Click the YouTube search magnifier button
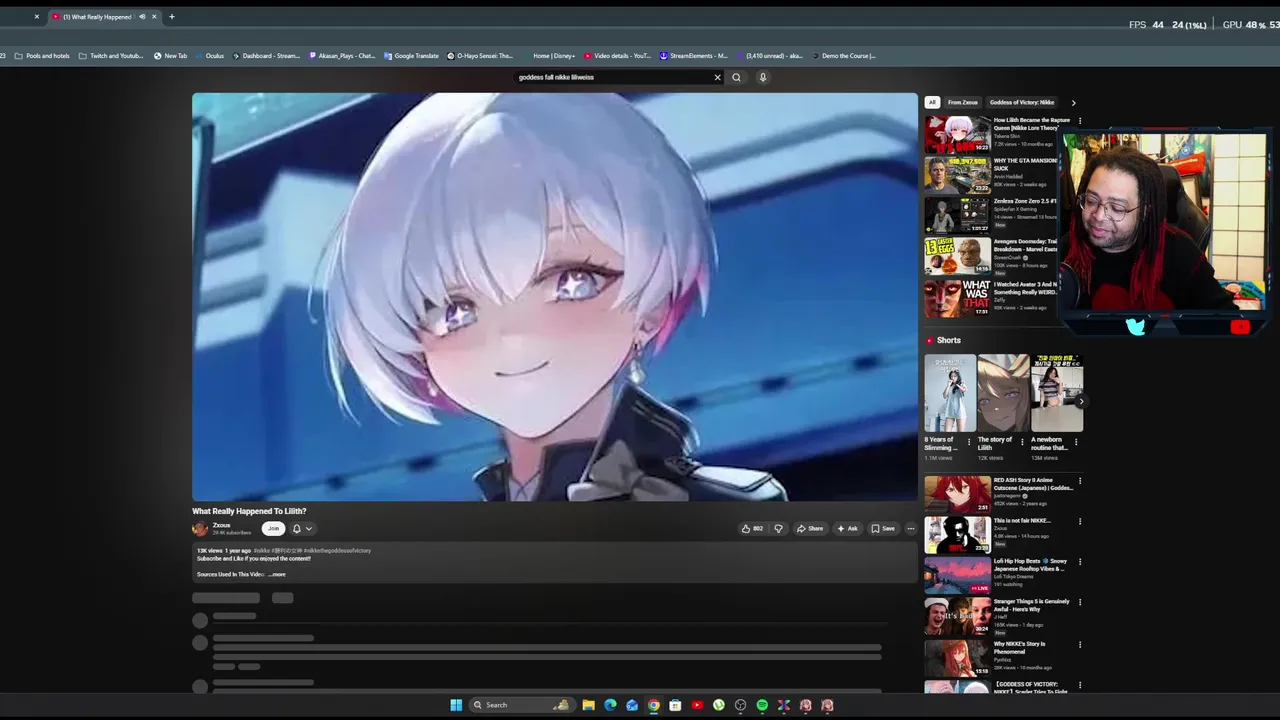The height and width of the screenshot is (720, 1280). tap(736, 77)
